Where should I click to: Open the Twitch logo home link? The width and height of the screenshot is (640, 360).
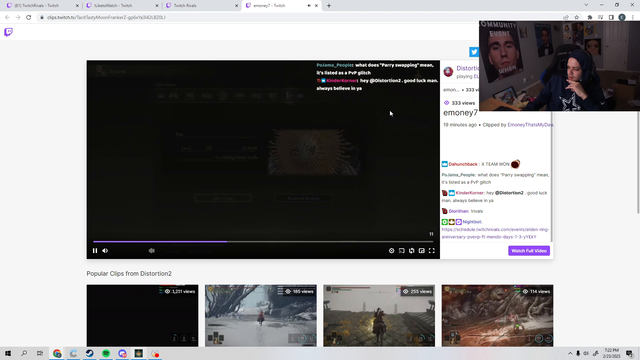[x=8, y=32]
